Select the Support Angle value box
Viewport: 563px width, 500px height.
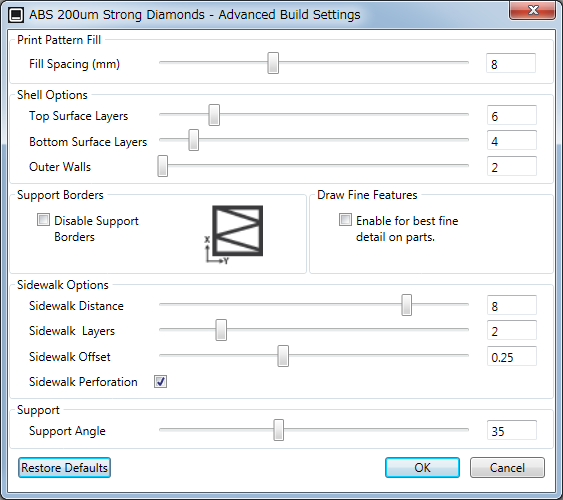(x=512, y=430)
